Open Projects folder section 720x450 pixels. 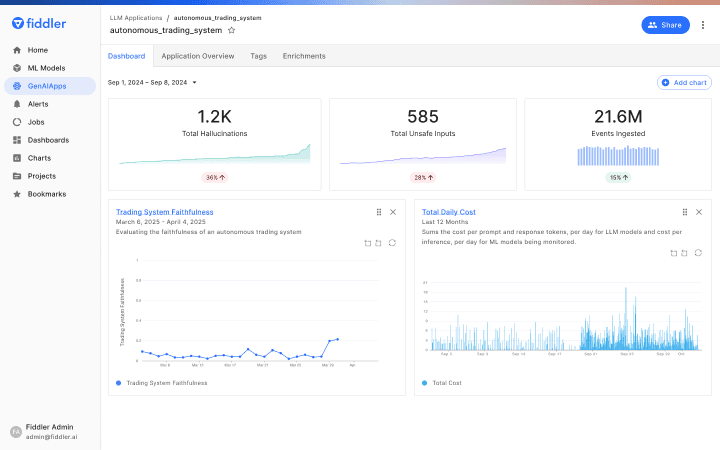(50, 176)
